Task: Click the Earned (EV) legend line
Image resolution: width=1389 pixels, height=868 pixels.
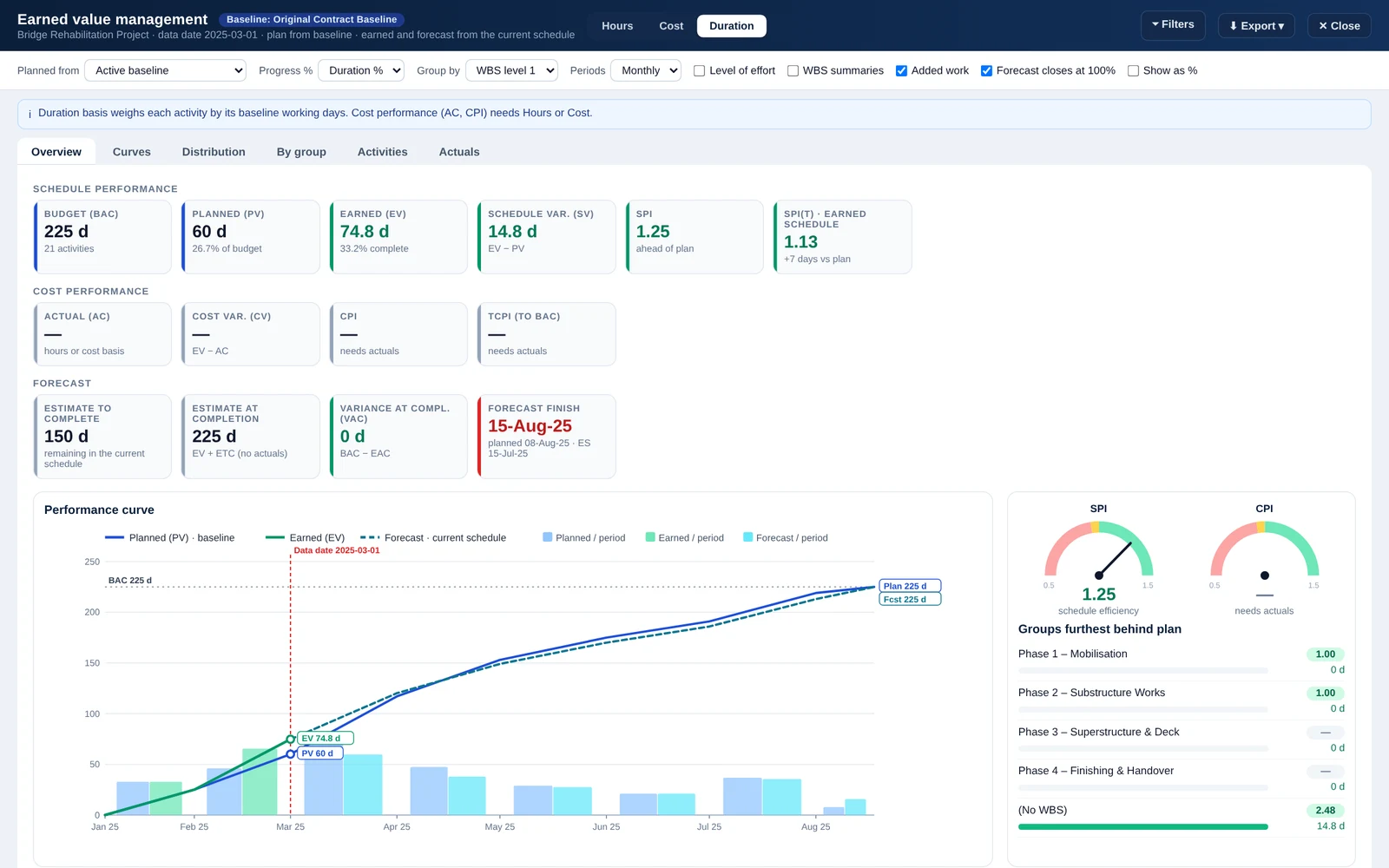Action: [x=275, y=538]
